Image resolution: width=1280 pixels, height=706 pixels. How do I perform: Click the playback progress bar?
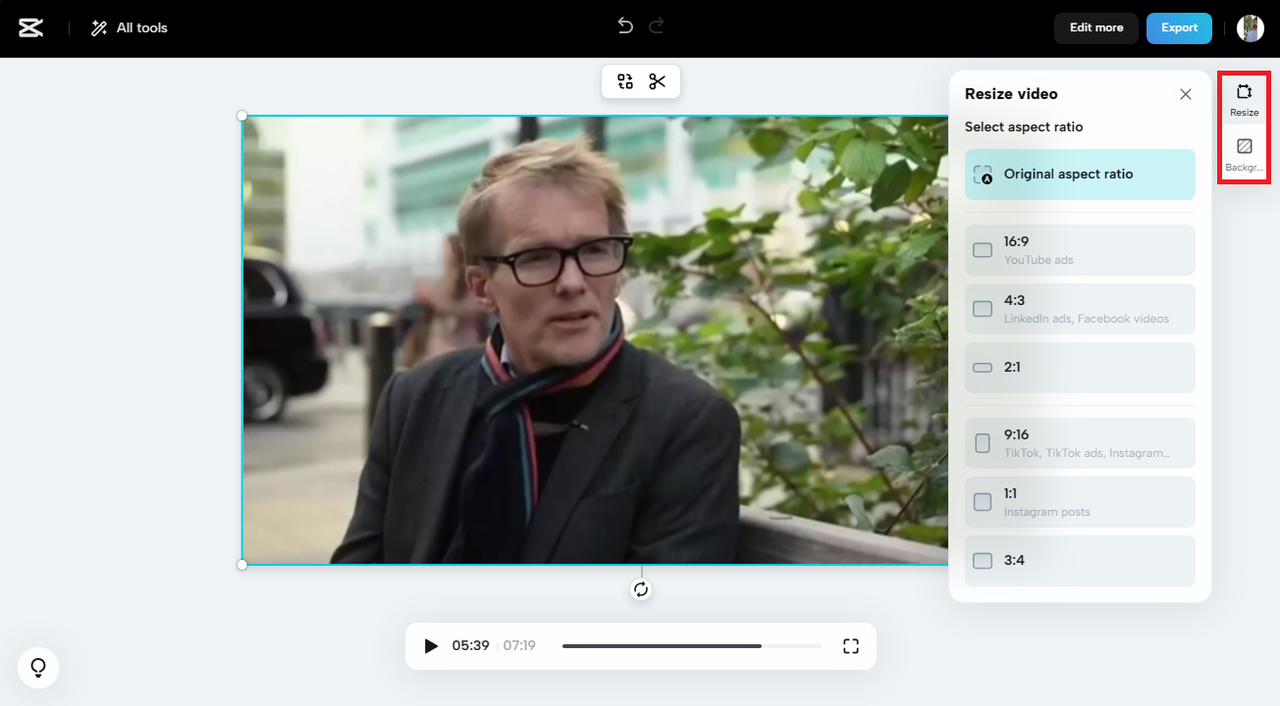691,646
